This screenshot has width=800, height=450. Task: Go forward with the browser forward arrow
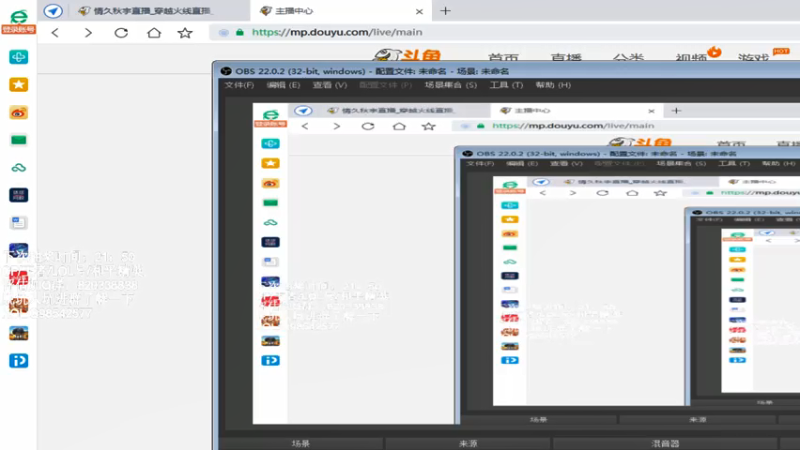(88, 33)
